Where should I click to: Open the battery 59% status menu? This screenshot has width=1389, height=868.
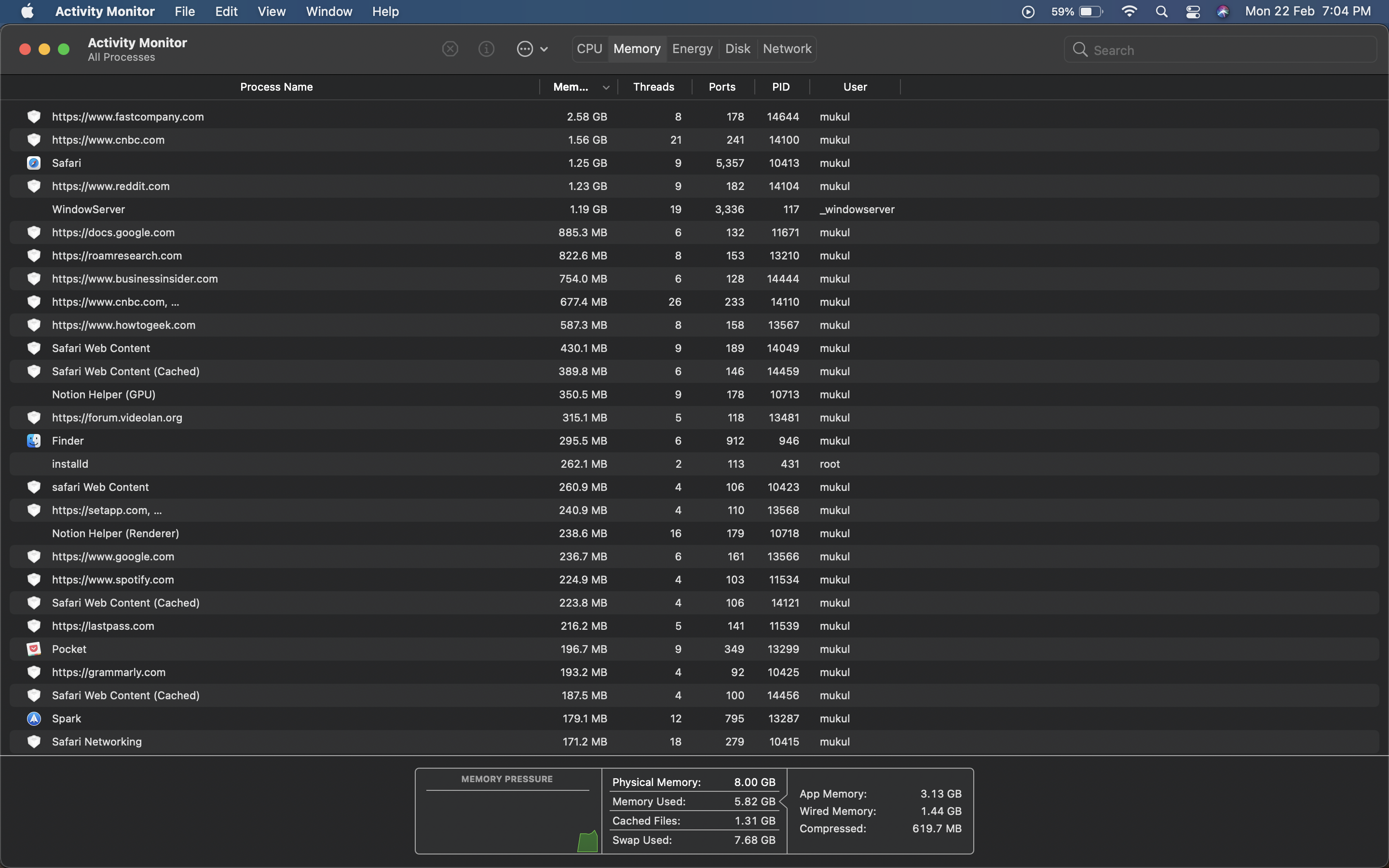pos(1077,12)
